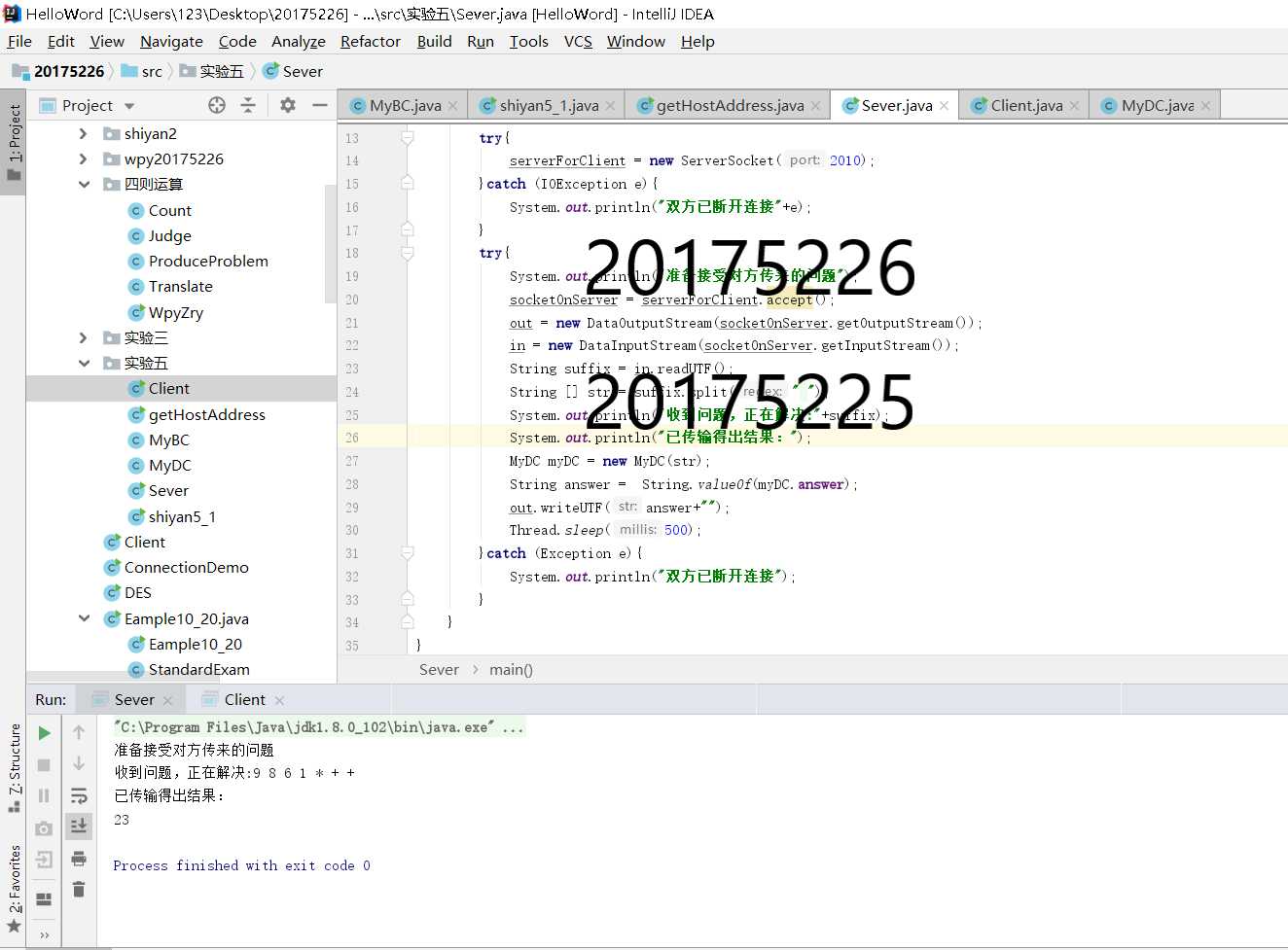The width and height of the screenshot is (1288, 950).
Task: Click the expand toolbar chevrons in Run panel
Action: pyautogui.click(x=44, y=935)
